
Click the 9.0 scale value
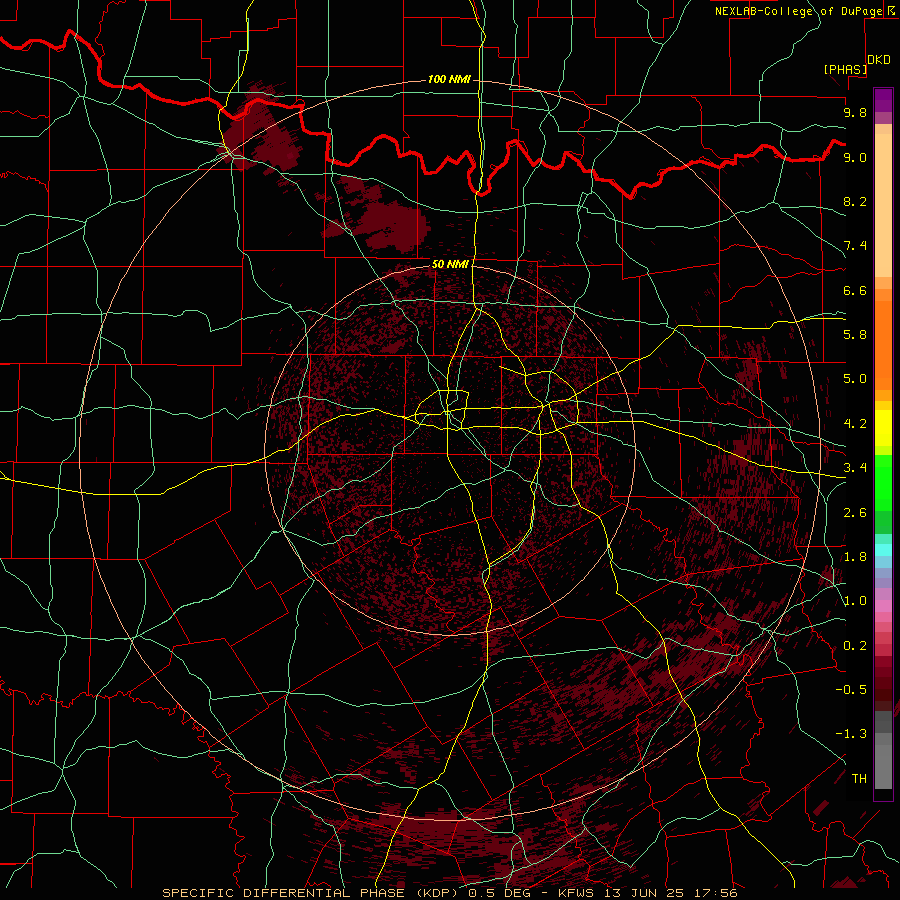(x=855, y=157)
